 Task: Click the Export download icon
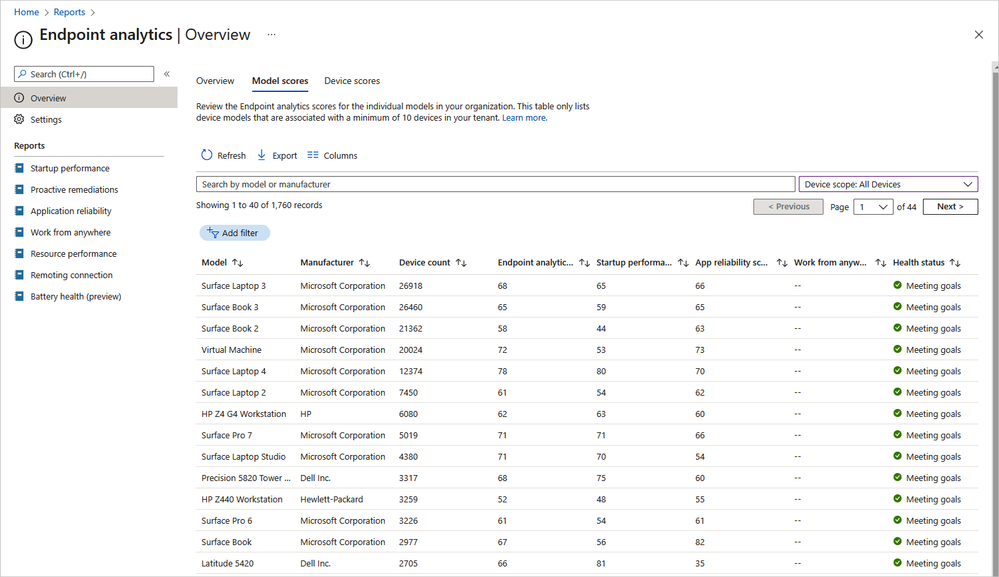click(x=261, y=155)
